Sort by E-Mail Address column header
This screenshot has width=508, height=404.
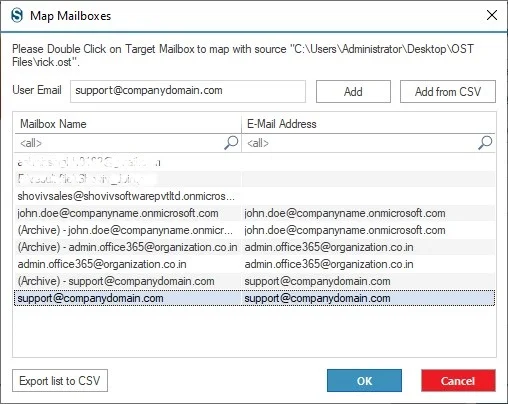click(368, 124)
